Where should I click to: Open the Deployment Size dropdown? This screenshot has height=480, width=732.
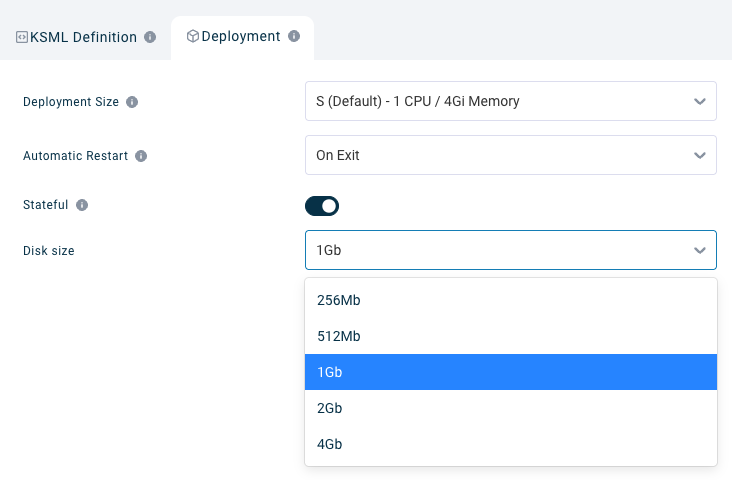point(510,101)
